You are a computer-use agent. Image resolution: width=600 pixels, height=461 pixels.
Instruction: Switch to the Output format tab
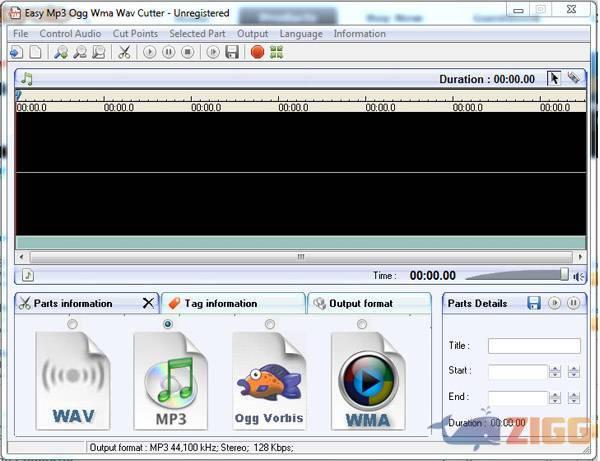[370, 303]
